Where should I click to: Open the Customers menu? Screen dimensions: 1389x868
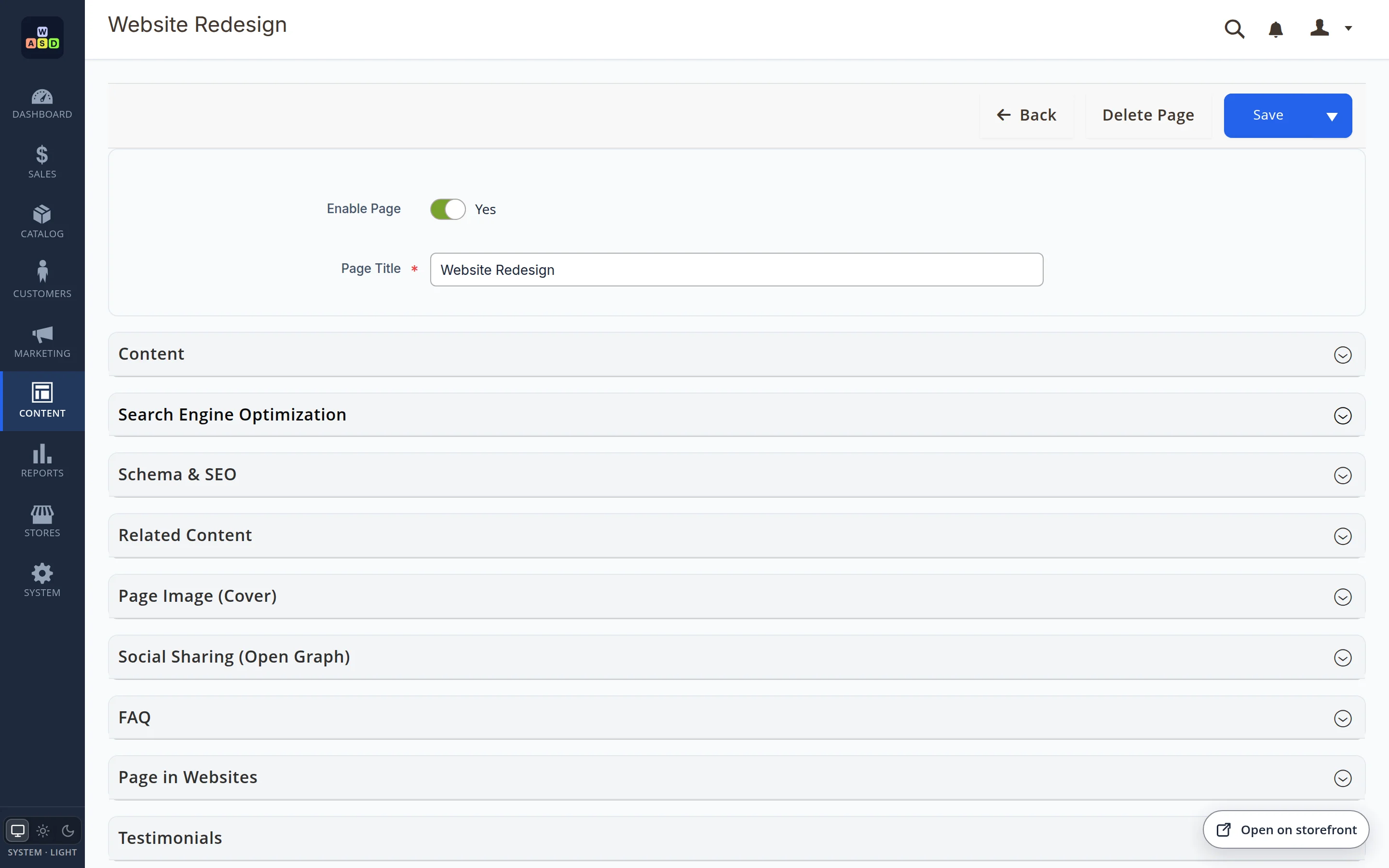pyautogui.click(x=42, y=282)
